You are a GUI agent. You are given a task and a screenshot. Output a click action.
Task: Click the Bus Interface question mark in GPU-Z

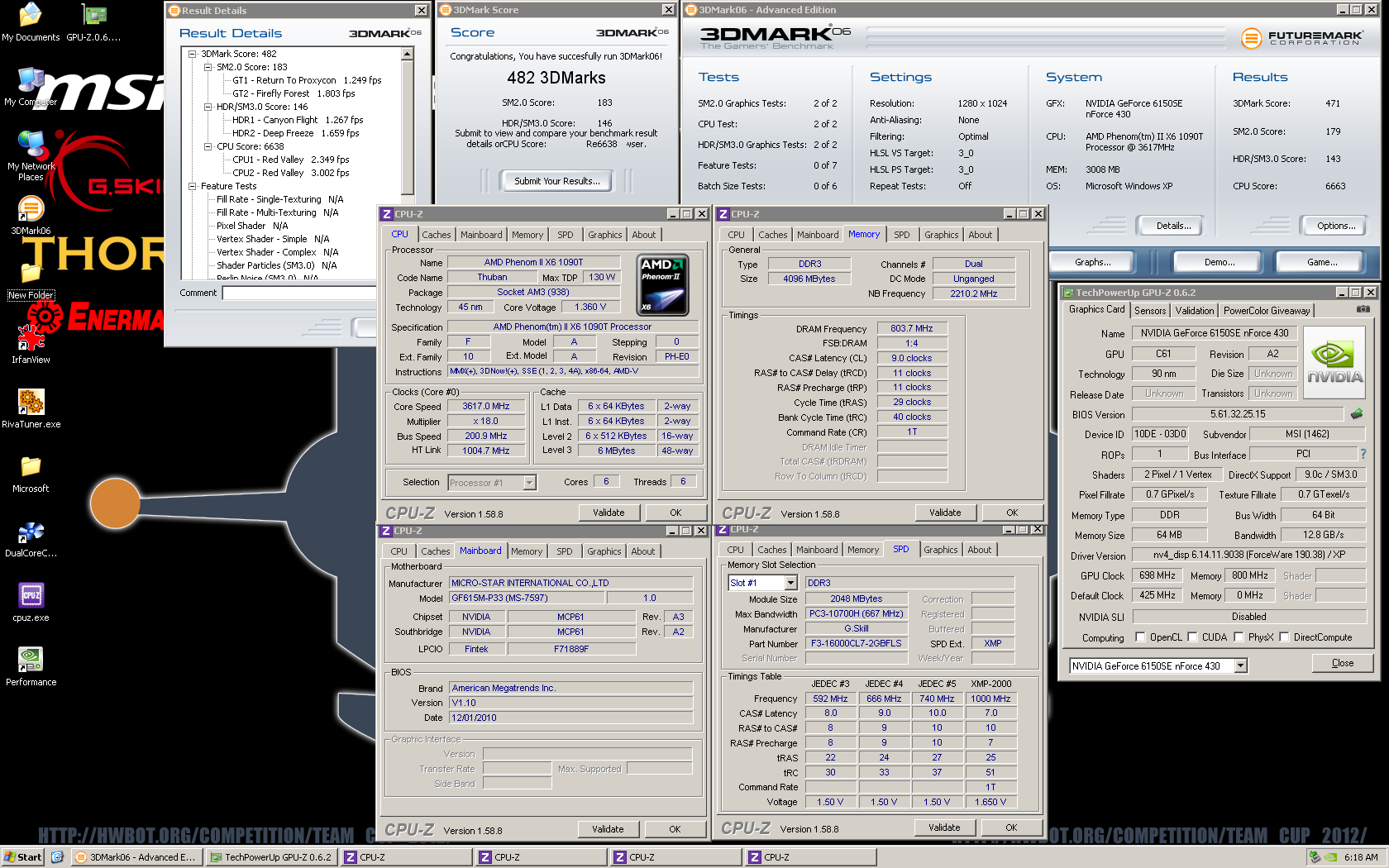point(1363,454)
